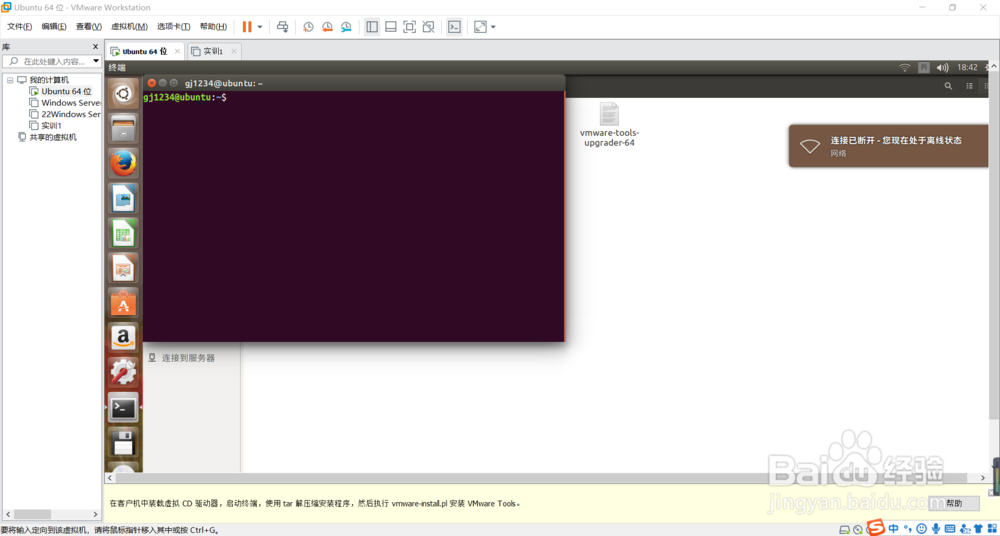Image resolution: width=1000 pixels, height=536 pixels.
Task: Open the 虚拟机(M) menu
Action: 129,27
